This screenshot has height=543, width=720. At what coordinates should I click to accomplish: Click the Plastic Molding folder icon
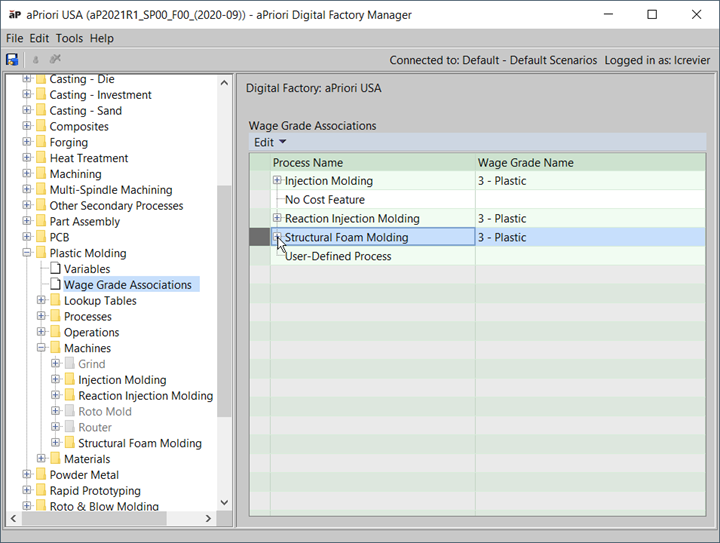pyautogui.click(x=41, y=253)
